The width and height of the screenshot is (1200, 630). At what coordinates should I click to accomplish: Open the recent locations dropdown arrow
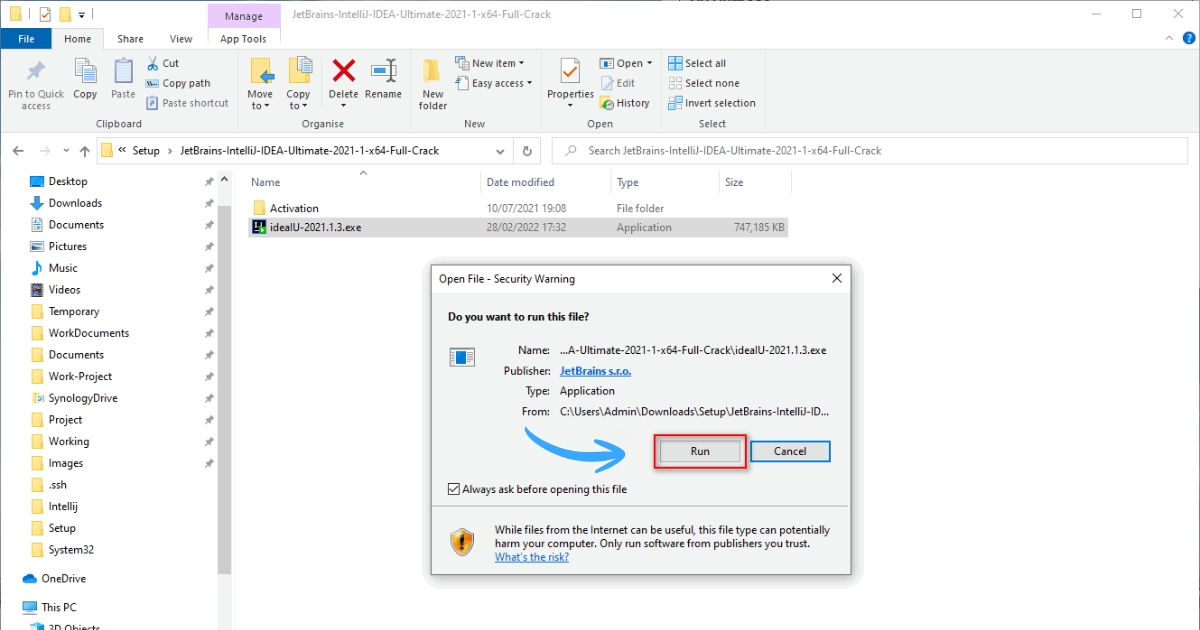(x=66, y=151)
